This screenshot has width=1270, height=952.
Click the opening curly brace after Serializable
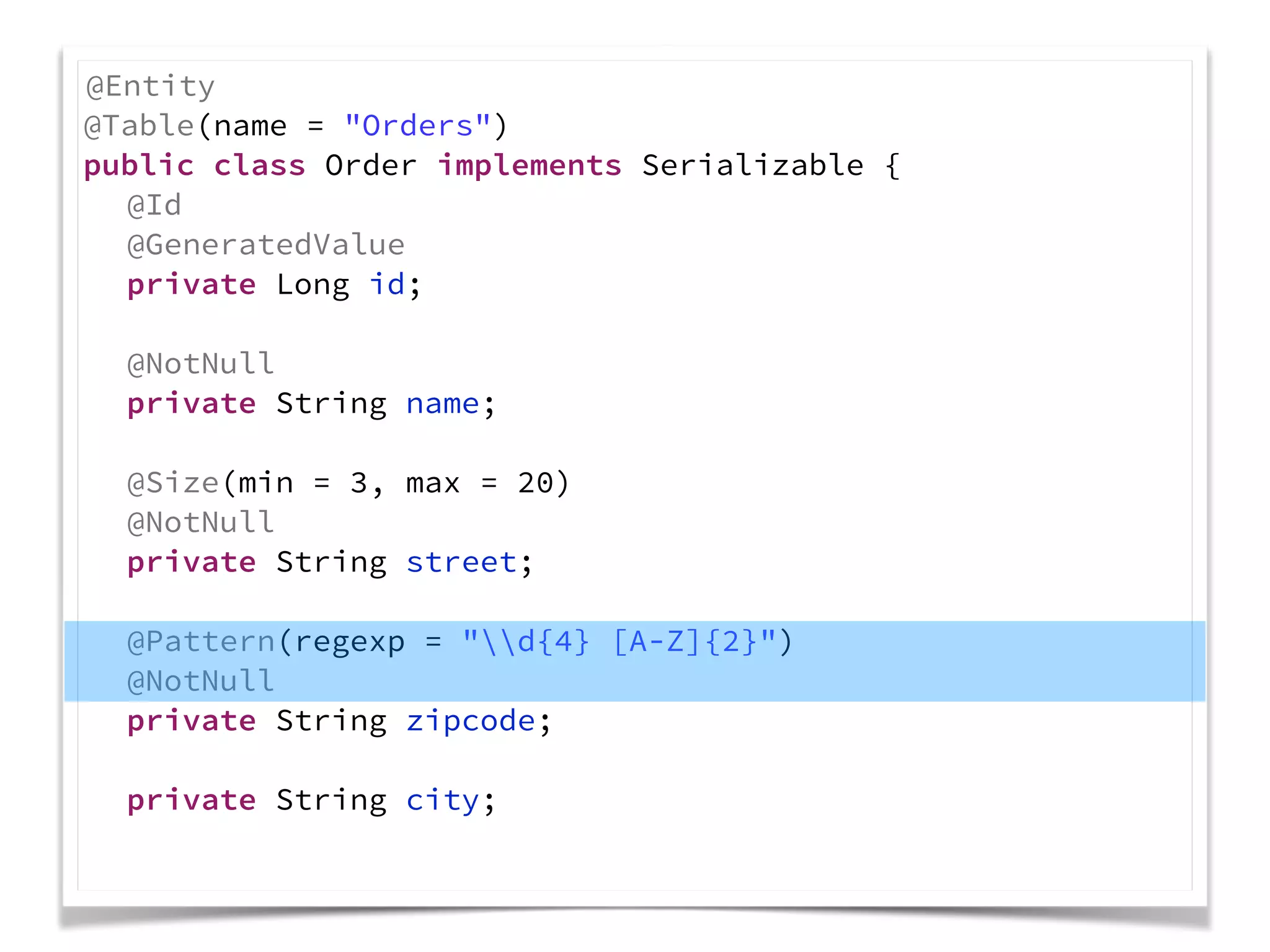coord(892,166)
